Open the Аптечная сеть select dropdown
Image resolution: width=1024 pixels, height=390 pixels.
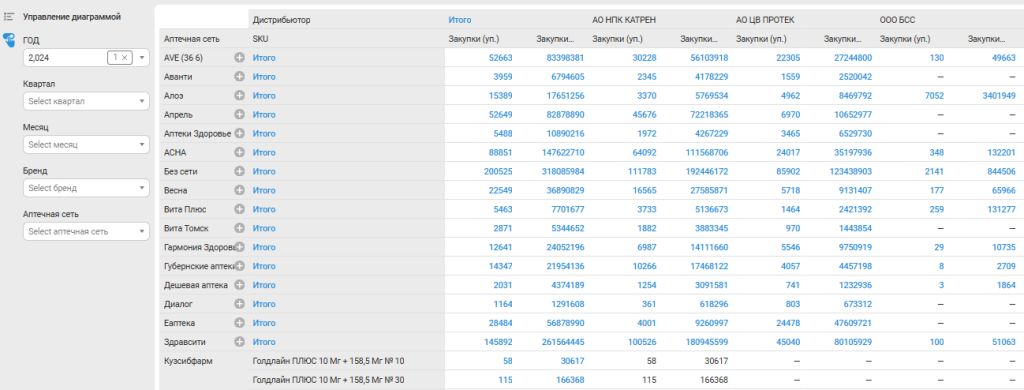(x=86, y=231)
